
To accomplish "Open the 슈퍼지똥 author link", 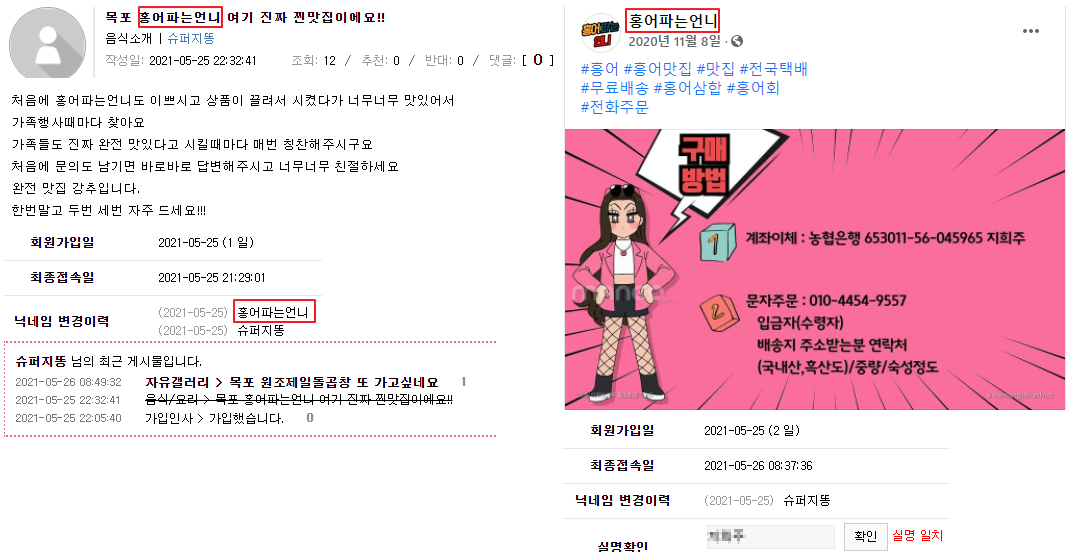I will click(x=191, y=39).
